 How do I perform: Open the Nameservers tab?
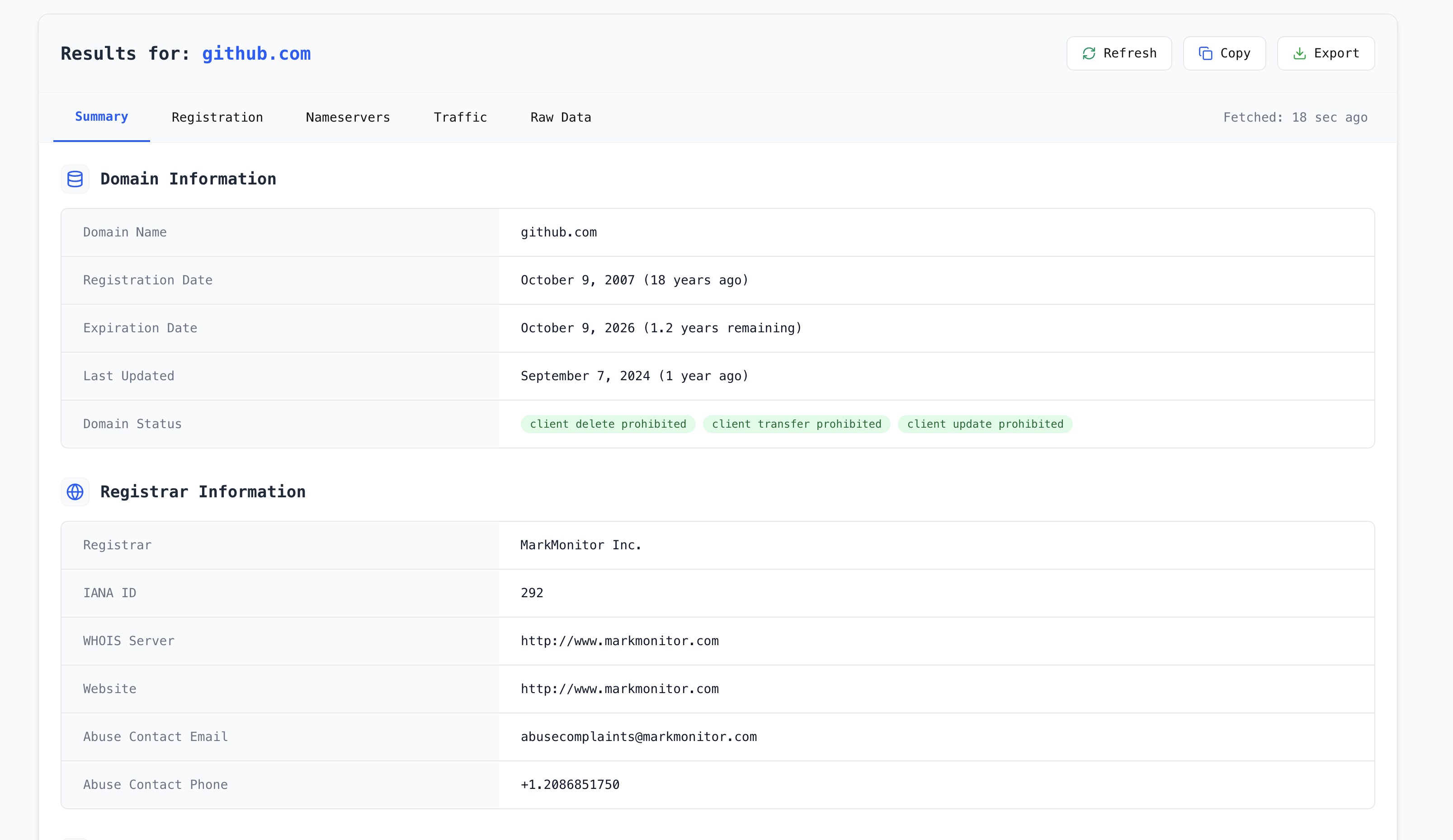[348, 118]
